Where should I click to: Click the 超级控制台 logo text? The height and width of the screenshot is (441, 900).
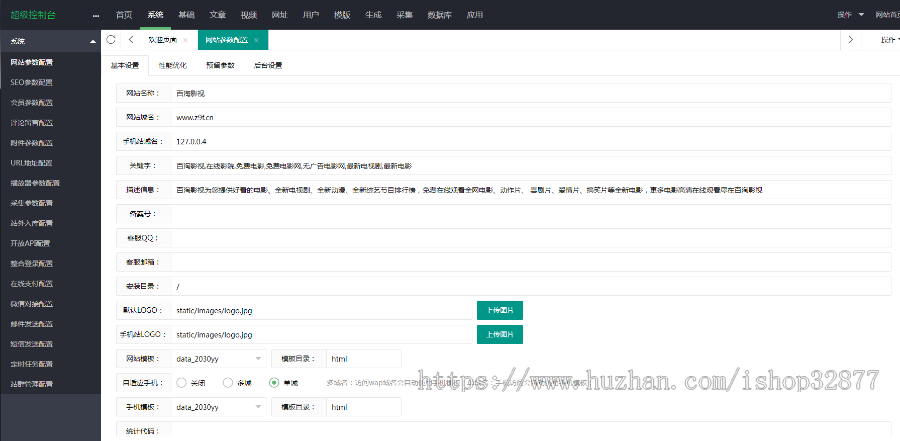click(x=33, y=15)
